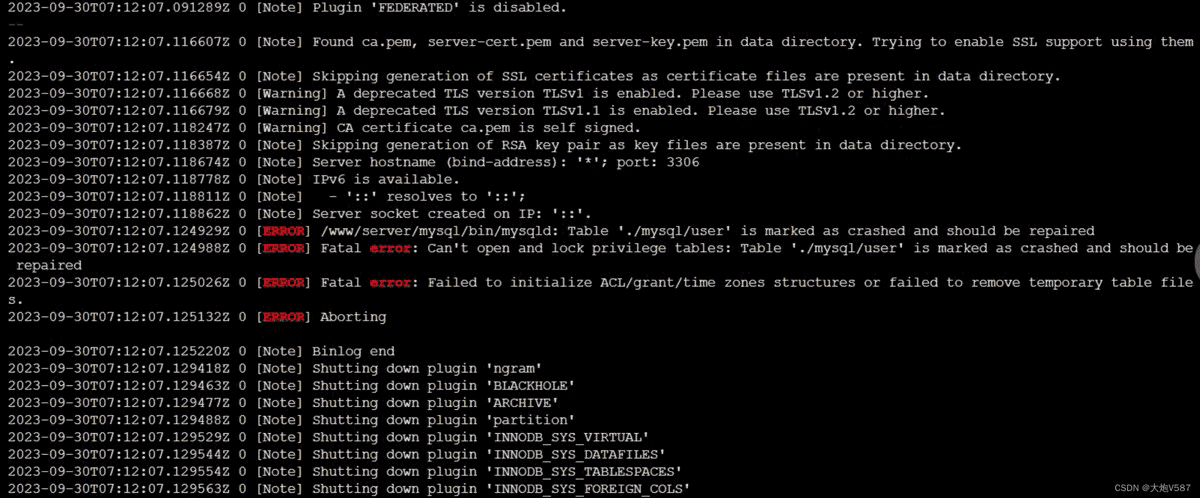Click the 'INNODB_SYS_VIRTUAL' plugin name

(x=567, y=437)
